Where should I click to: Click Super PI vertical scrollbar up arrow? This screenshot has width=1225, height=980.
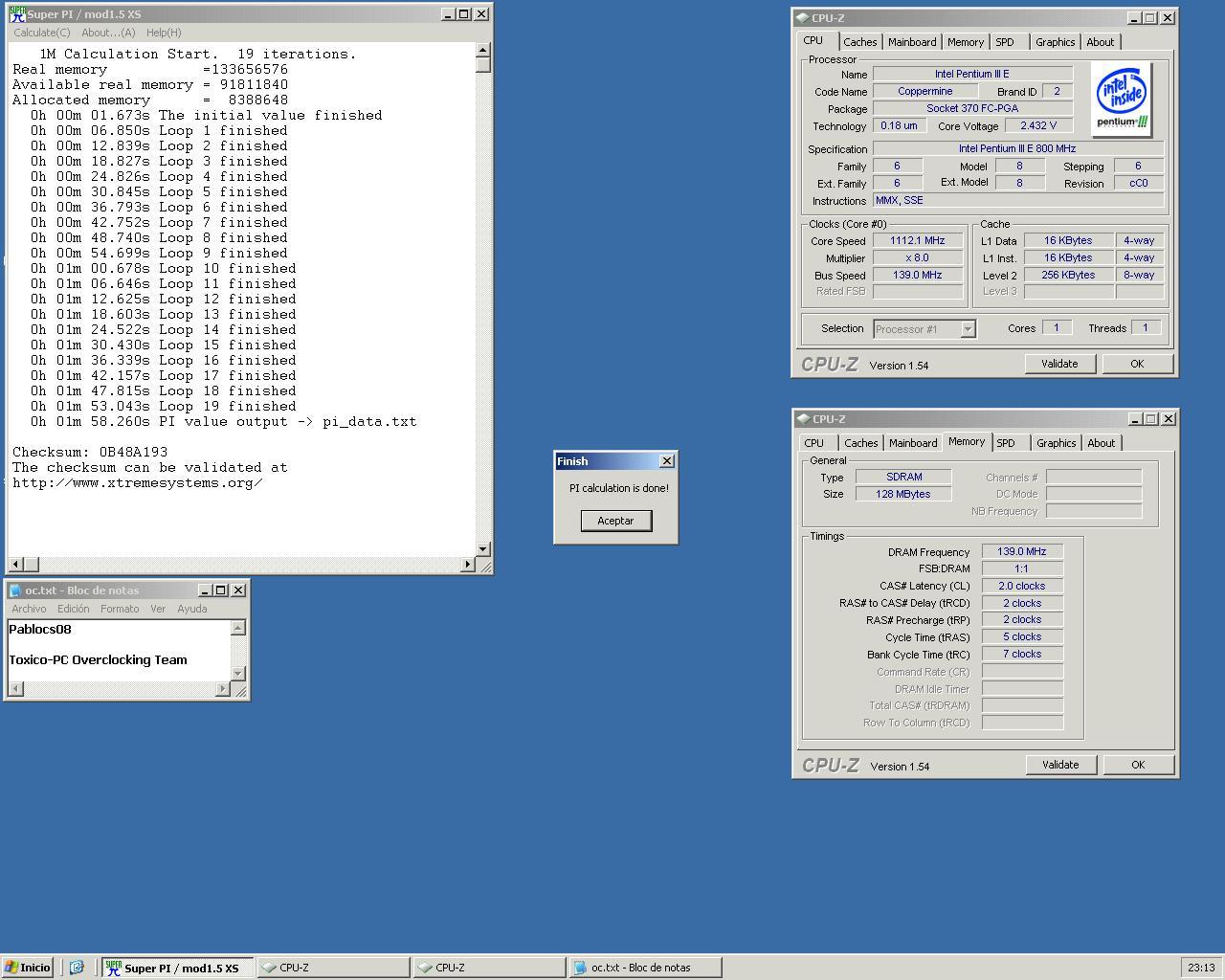coord(482,50)
